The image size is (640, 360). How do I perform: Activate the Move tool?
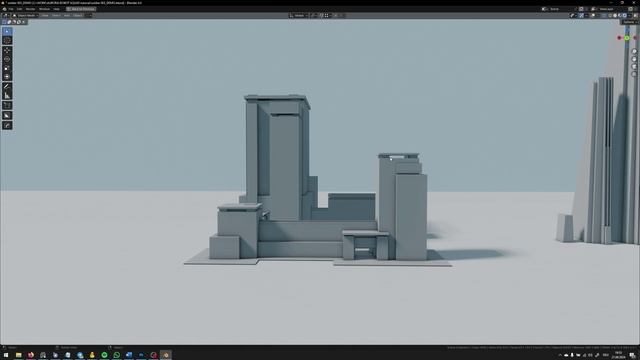7,51
